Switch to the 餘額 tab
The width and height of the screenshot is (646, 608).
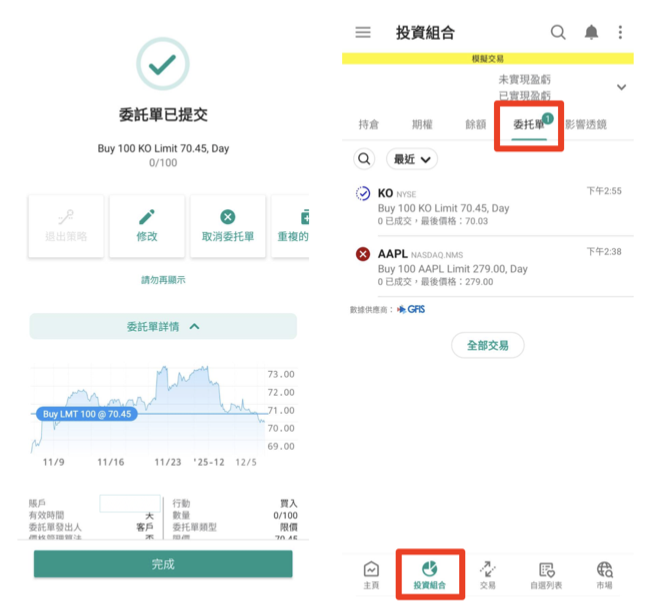coord(476,124)
